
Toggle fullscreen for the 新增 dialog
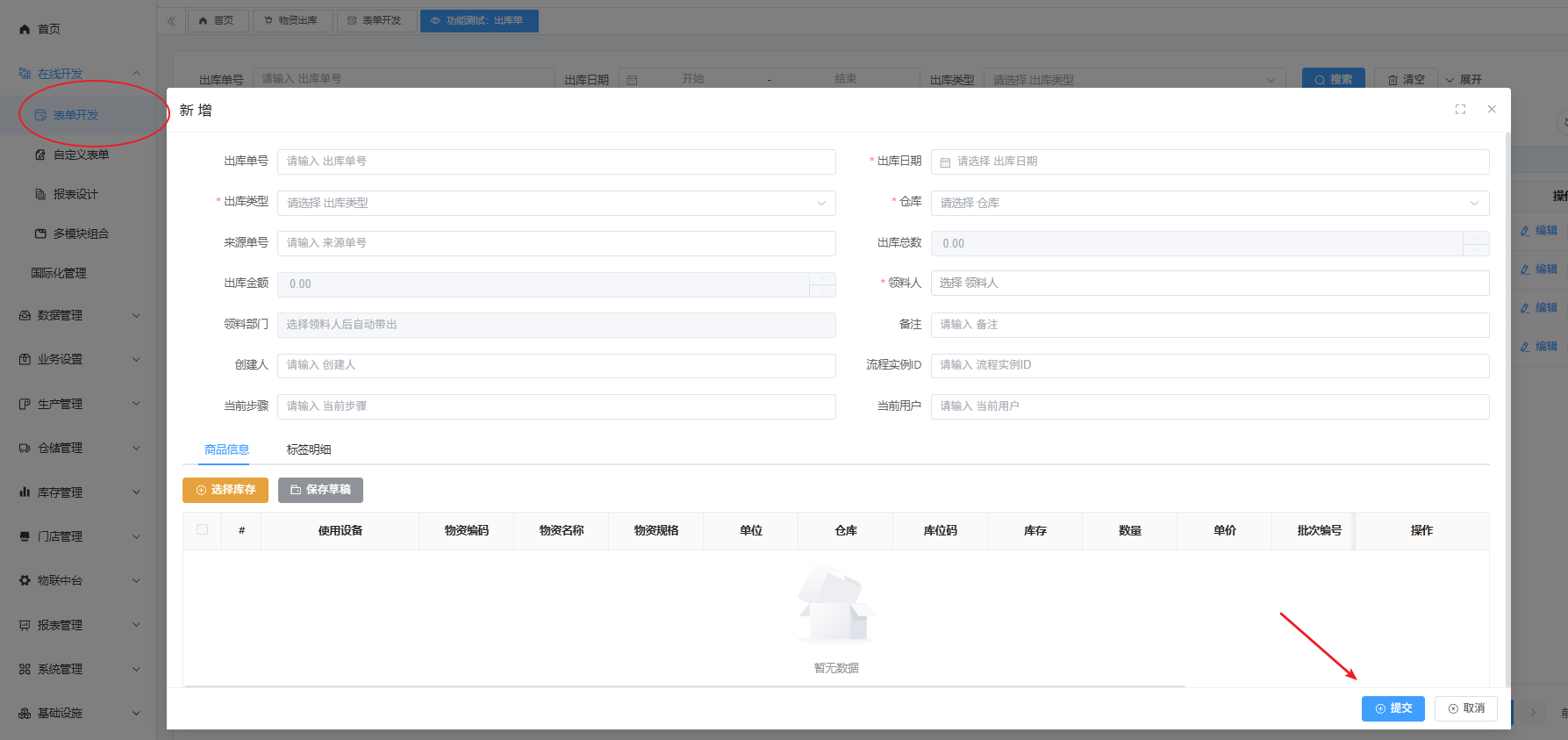[x=1460, y=110]
